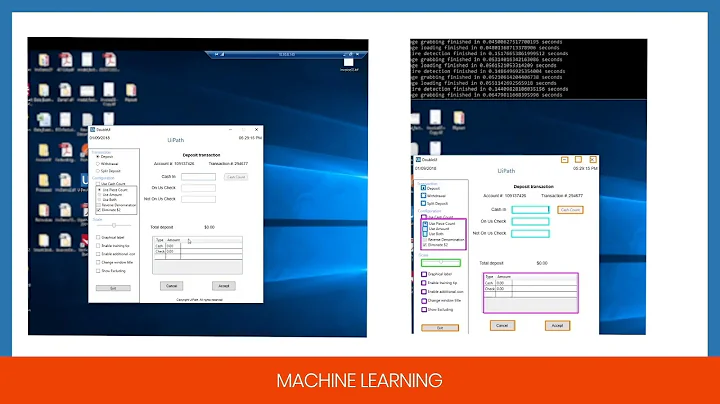Click "$0.00" total deposit value in right window
This screenshot has height=404, width=720.
(x=542, y=263)
